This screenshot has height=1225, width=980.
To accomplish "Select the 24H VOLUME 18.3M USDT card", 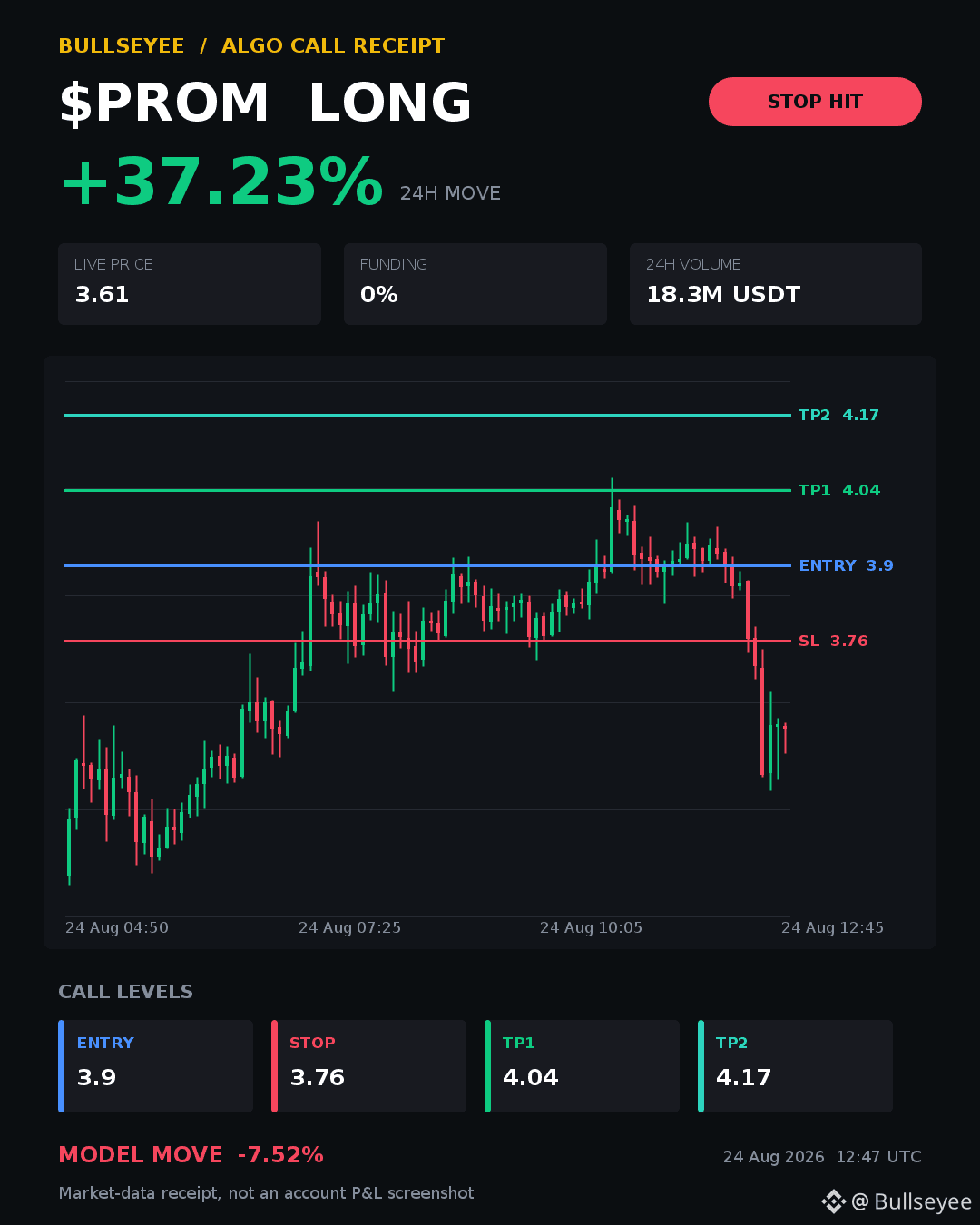I will click(776, 284).
